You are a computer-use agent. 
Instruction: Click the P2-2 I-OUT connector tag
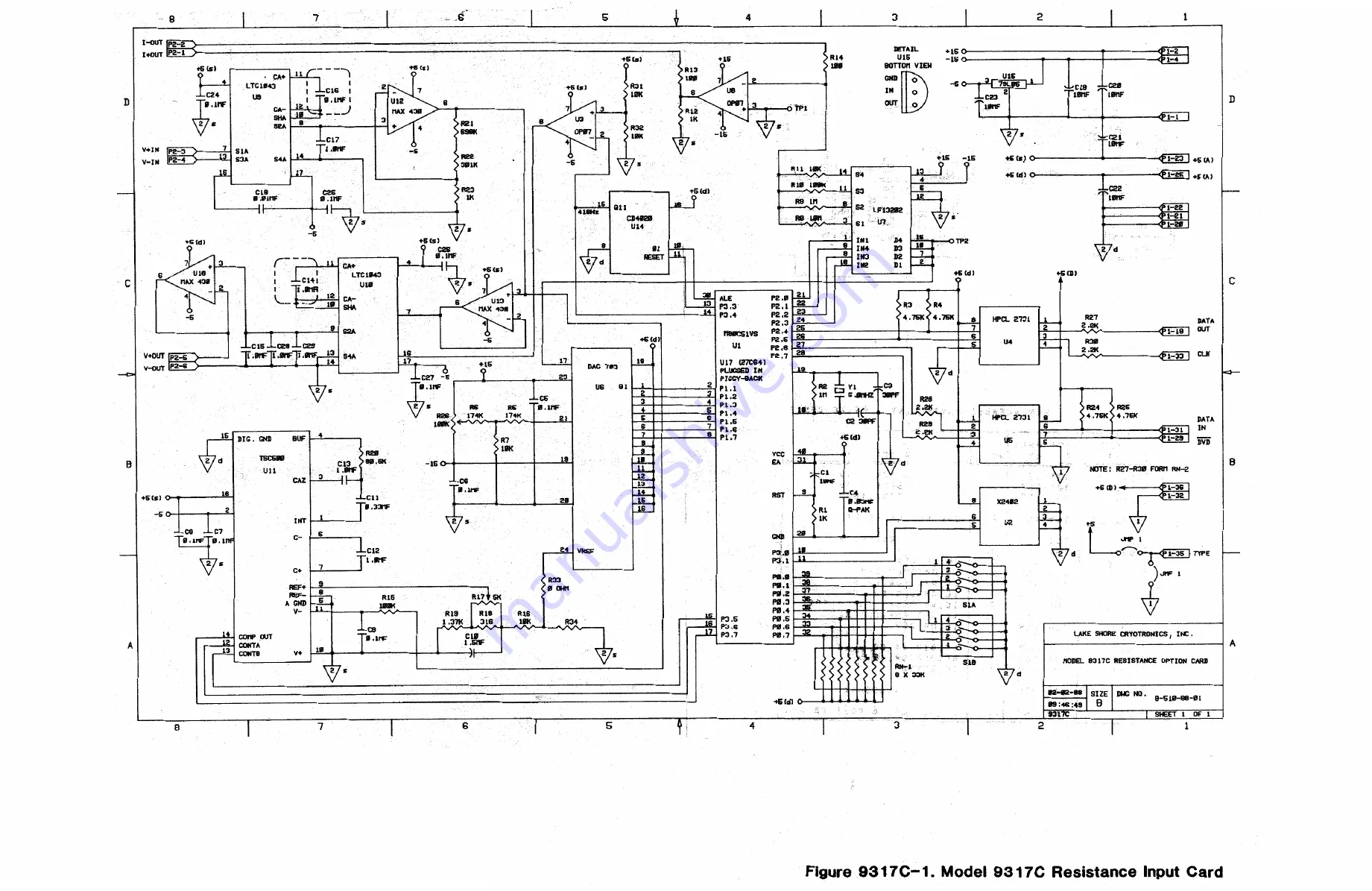180,44
